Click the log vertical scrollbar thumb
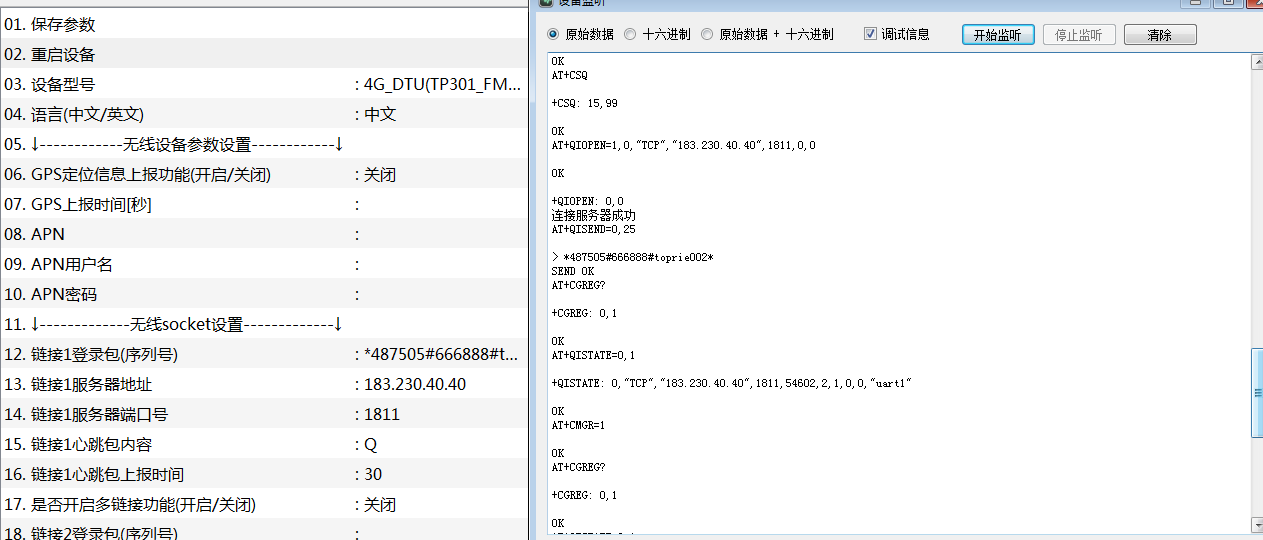1263x540 pixels. click(x=1257, y=392)
